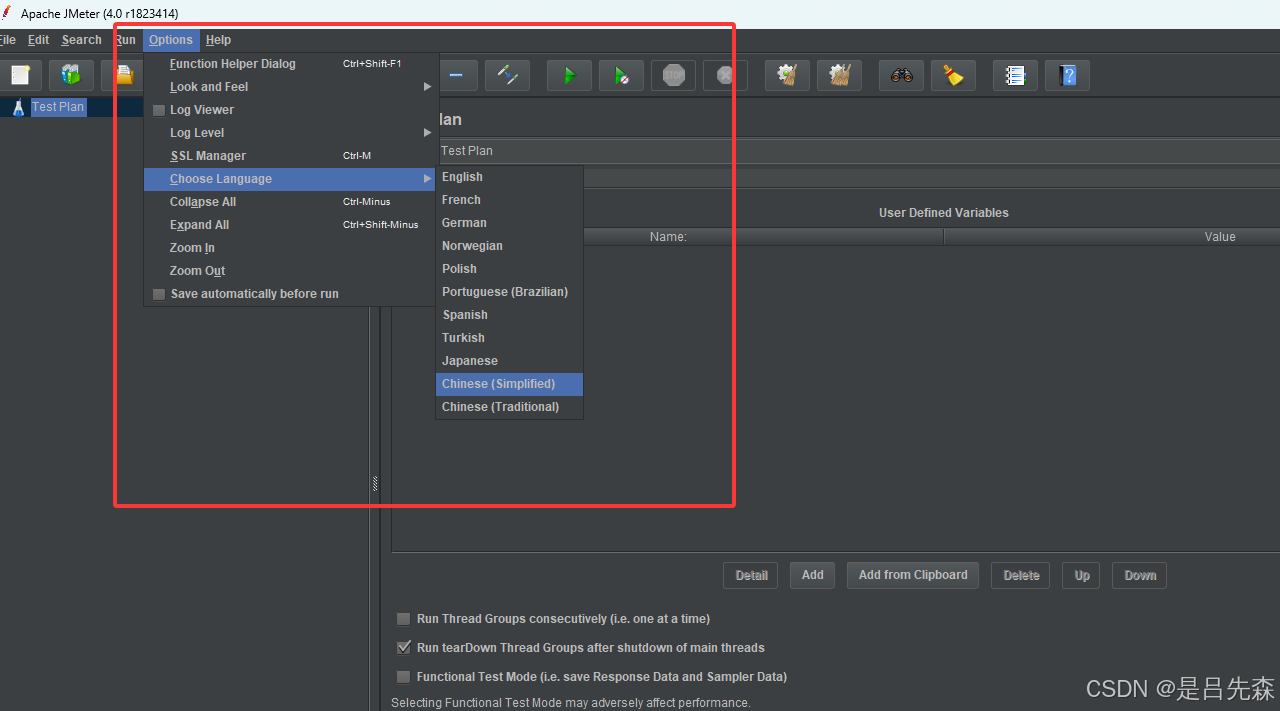
Task: Toggle the Log Viewer checkbox
Action: pyautogui.click(x=159, y=110)
